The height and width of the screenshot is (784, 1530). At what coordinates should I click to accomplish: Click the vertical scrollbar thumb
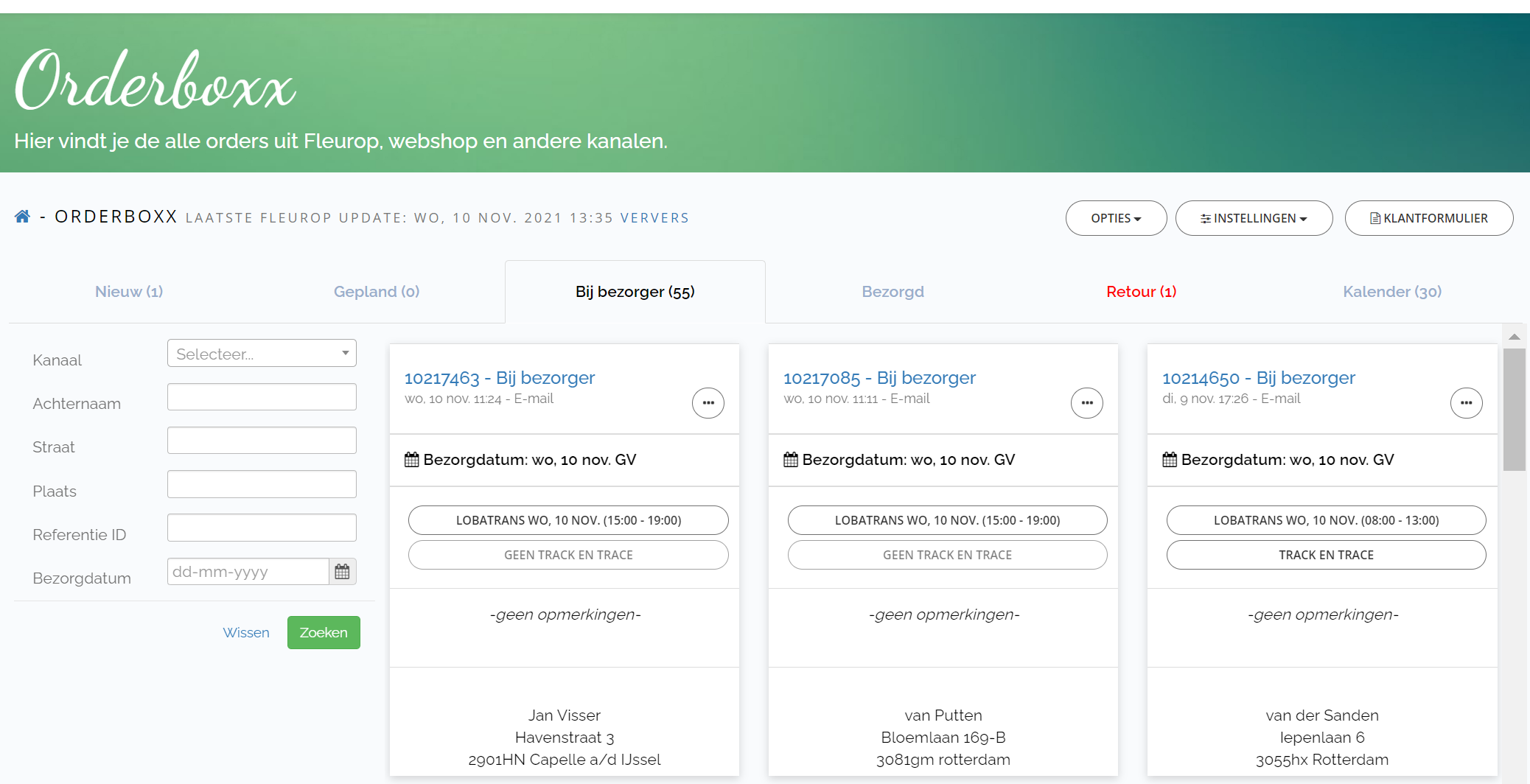point(1515,410)
